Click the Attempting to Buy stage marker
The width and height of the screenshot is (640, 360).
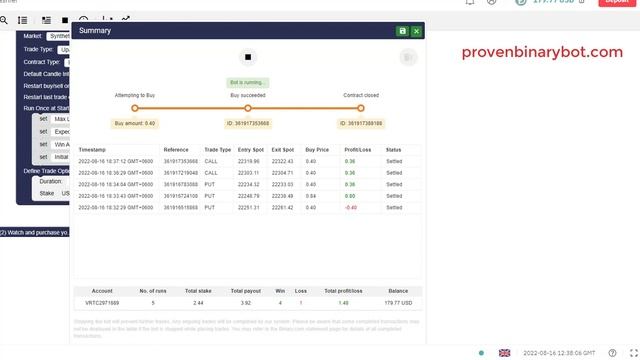tap(135, 108)
